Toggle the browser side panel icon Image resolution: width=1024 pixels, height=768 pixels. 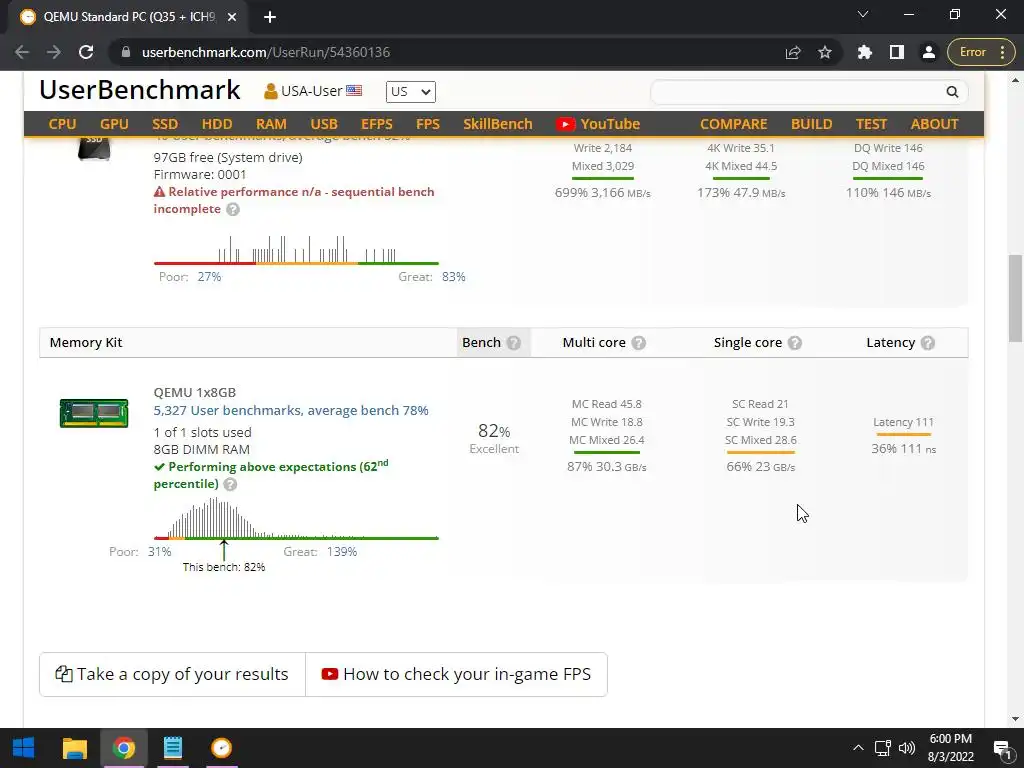point(897,52)
